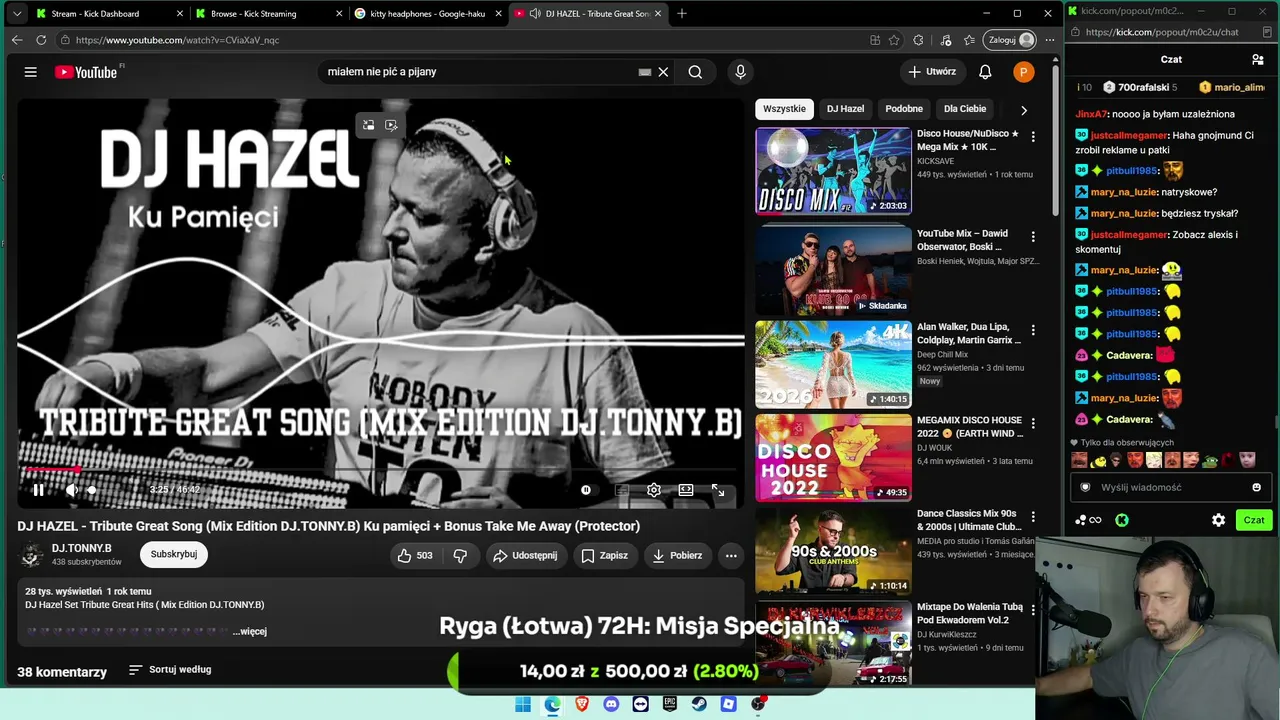The width and height of the screenshot is (1280, 720).
Task: Reload the YouTube page
Action: point(41,40)
